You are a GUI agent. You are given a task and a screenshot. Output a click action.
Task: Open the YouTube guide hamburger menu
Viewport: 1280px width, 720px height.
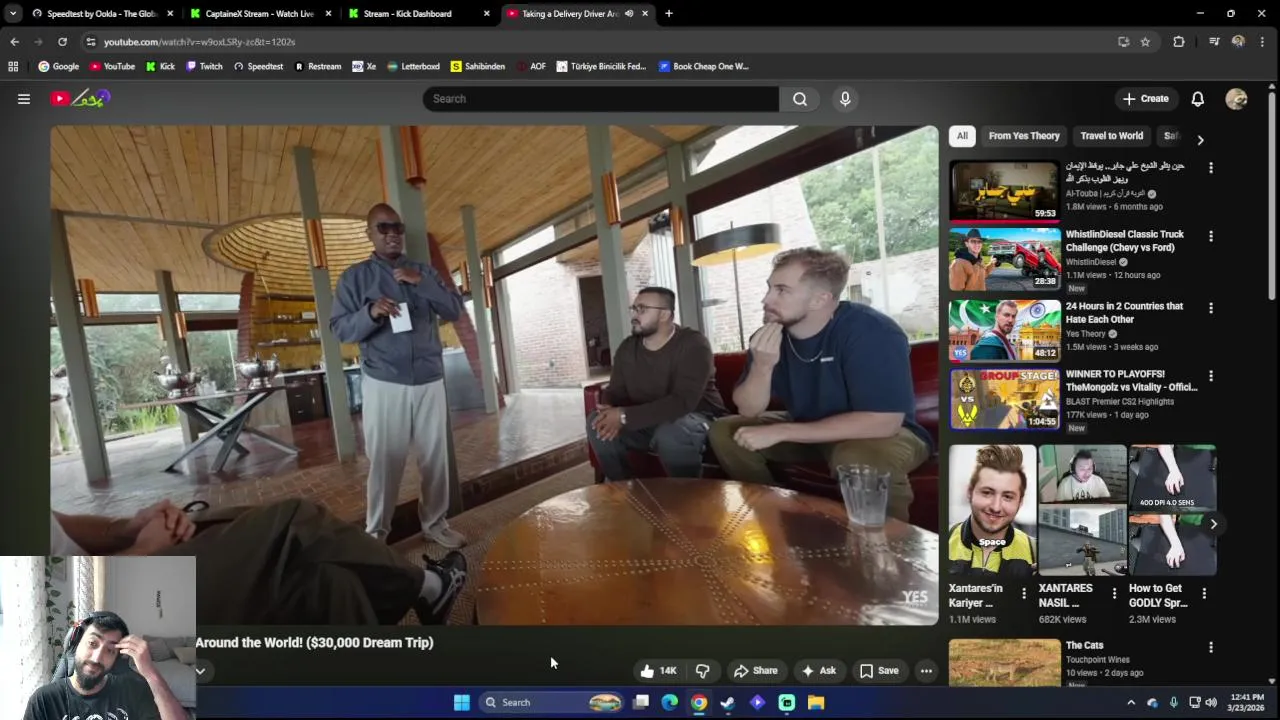(24, 99)
